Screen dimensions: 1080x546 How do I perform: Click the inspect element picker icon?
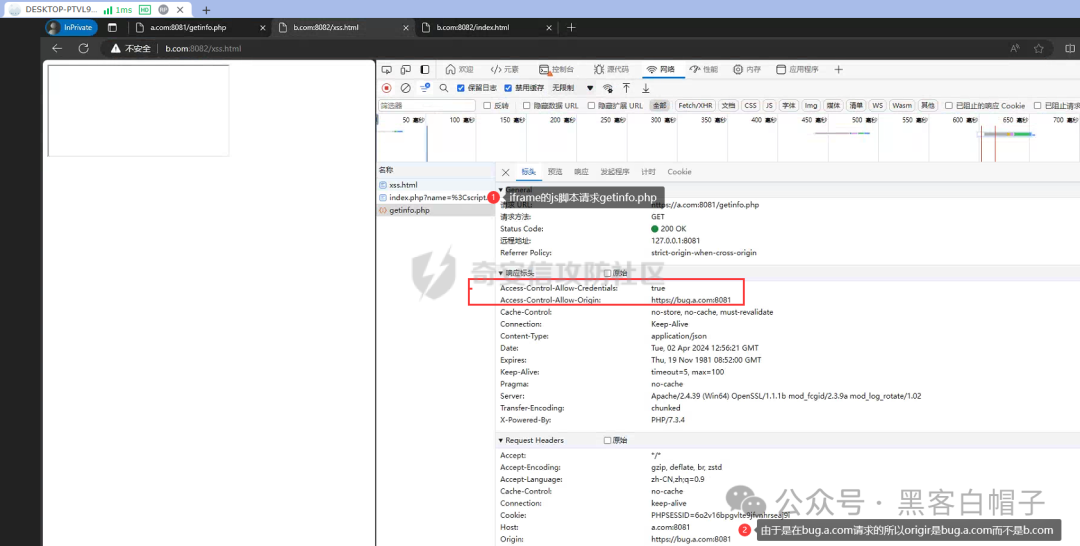point(386,70)
